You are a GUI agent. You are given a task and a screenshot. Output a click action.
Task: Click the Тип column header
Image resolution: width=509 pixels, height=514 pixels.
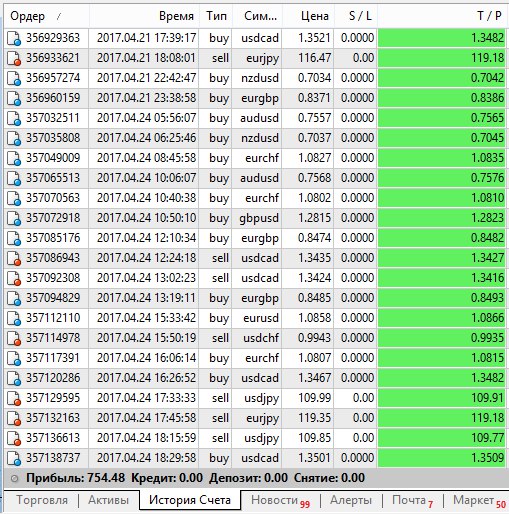click(x=216, y=16)
